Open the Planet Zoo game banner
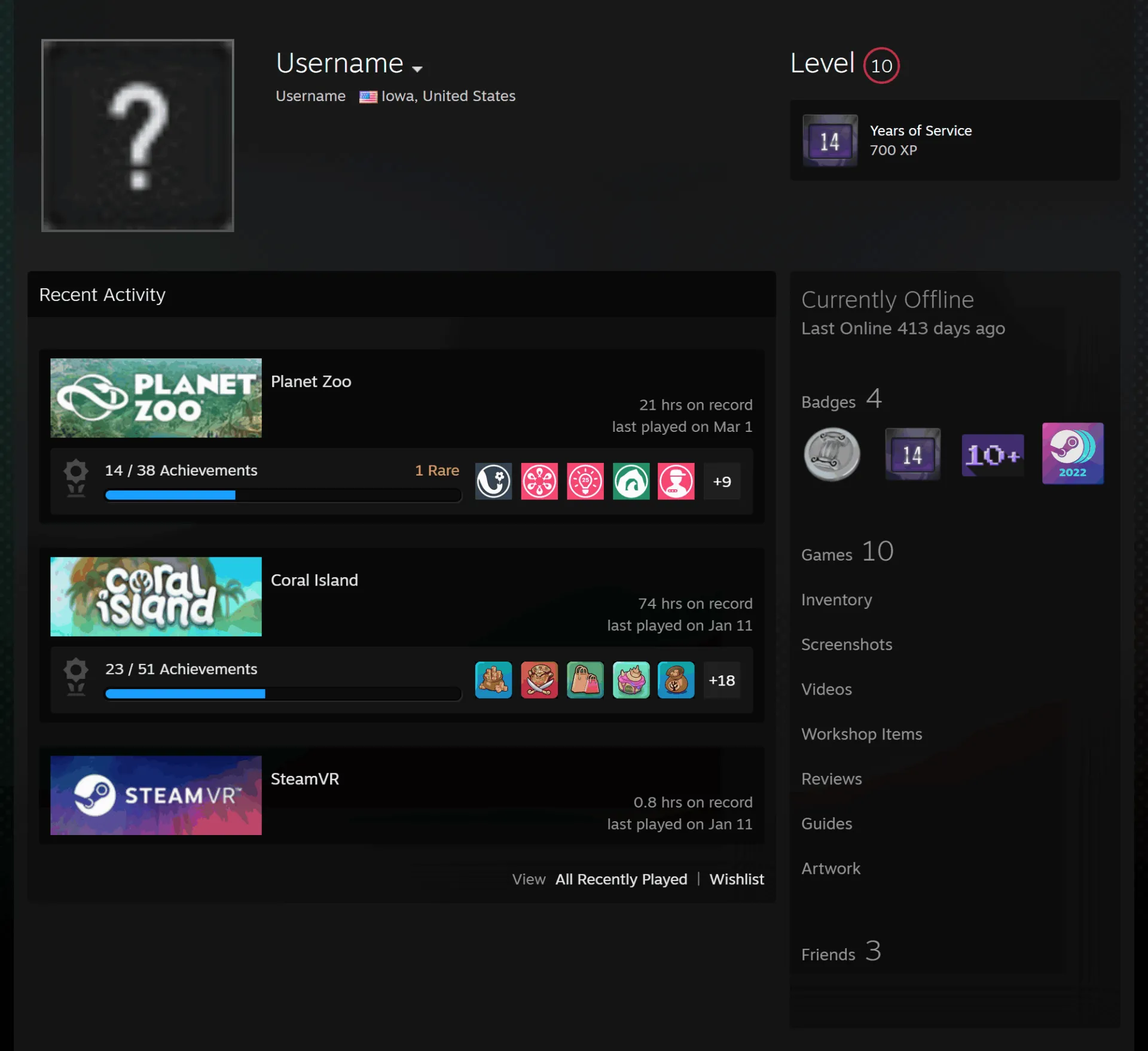 click(x=156, y=397)
